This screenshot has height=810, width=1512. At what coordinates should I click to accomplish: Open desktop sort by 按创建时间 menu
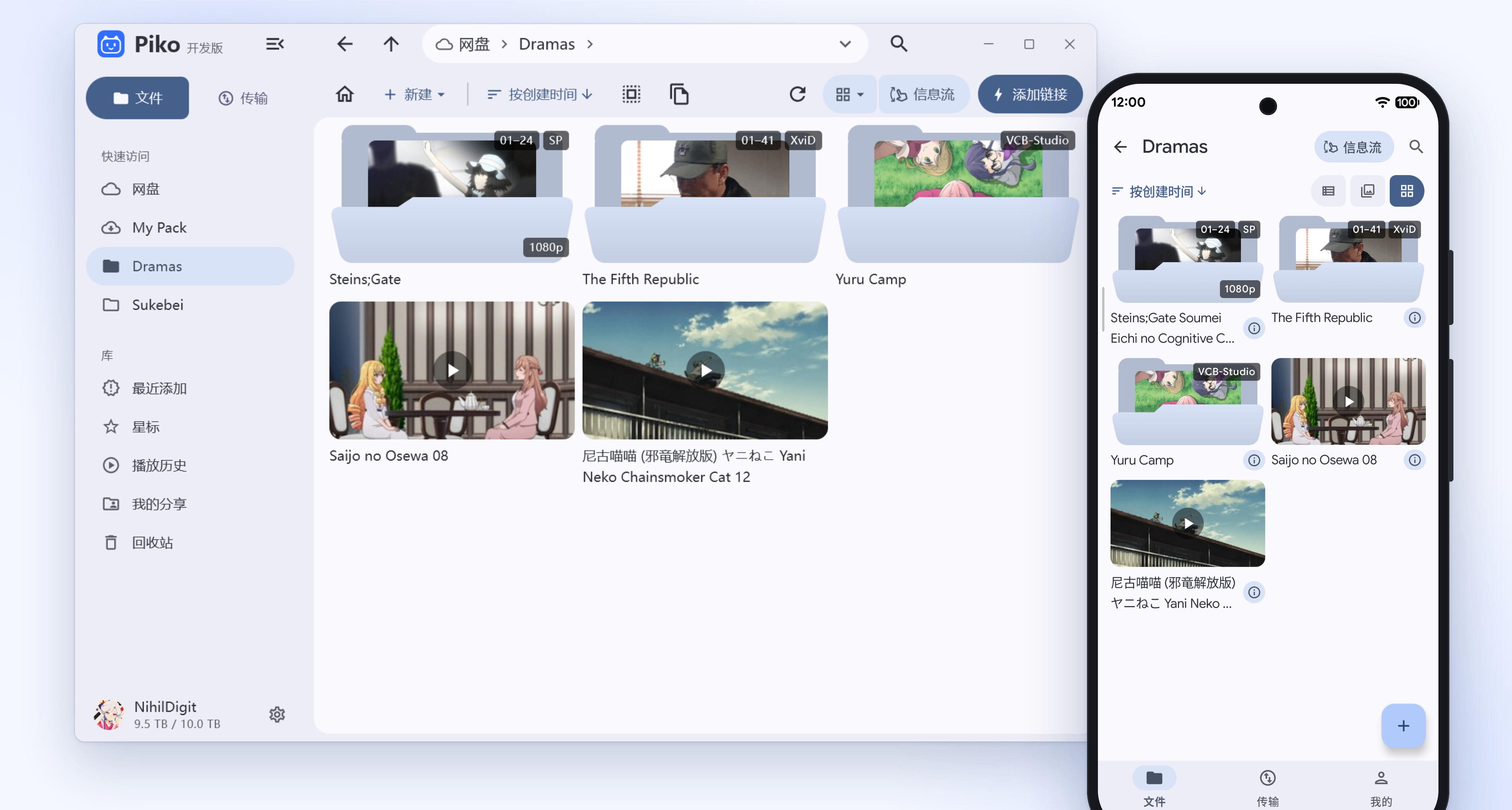[x=540, y=94]
